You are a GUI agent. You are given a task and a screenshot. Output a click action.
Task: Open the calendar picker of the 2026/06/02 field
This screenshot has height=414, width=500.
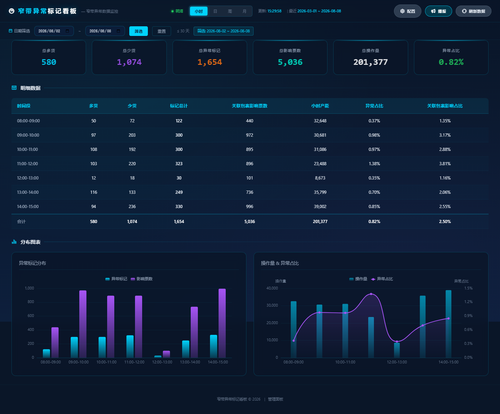pyautogui.click(x=68, y=31)
